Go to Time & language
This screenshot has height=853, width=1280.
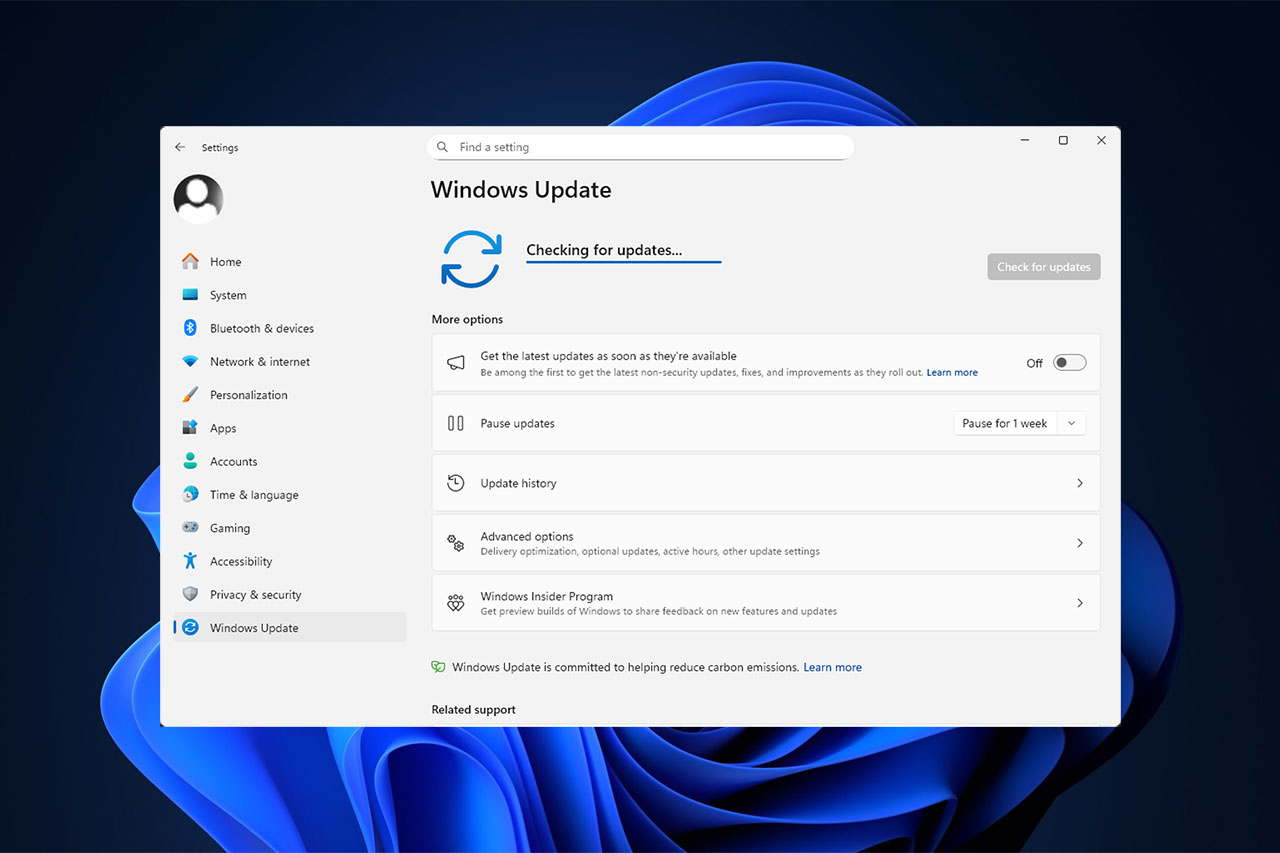coord(290,495)
